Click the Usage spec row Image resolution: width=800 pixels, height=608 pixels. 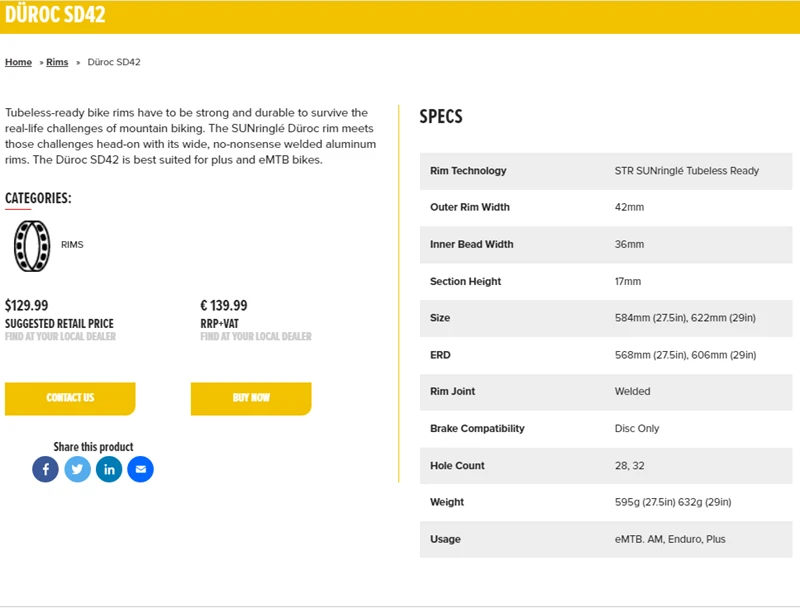click(x=605, y=540)
